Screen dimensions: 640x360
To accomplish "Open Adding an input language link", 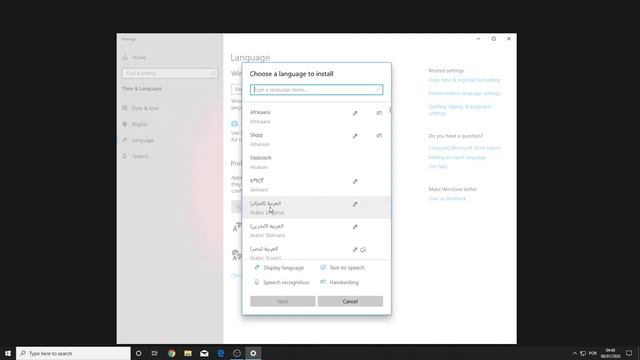I will pyautogui.click(x=457, y=157).
